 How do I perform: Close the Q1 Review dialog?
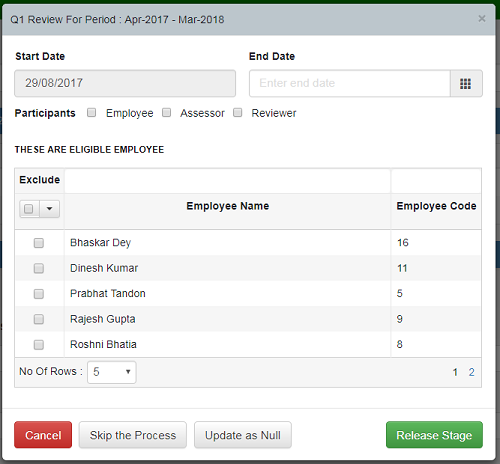click(482, 19)
